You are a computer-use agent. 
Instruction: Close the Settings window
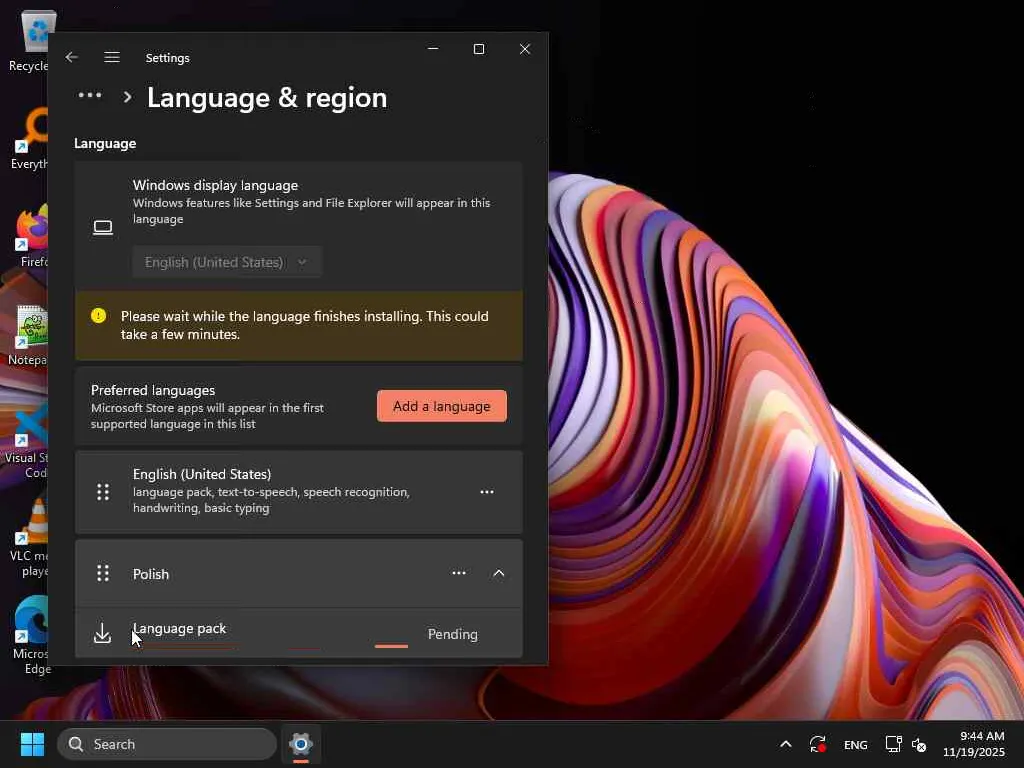[525, 49]
